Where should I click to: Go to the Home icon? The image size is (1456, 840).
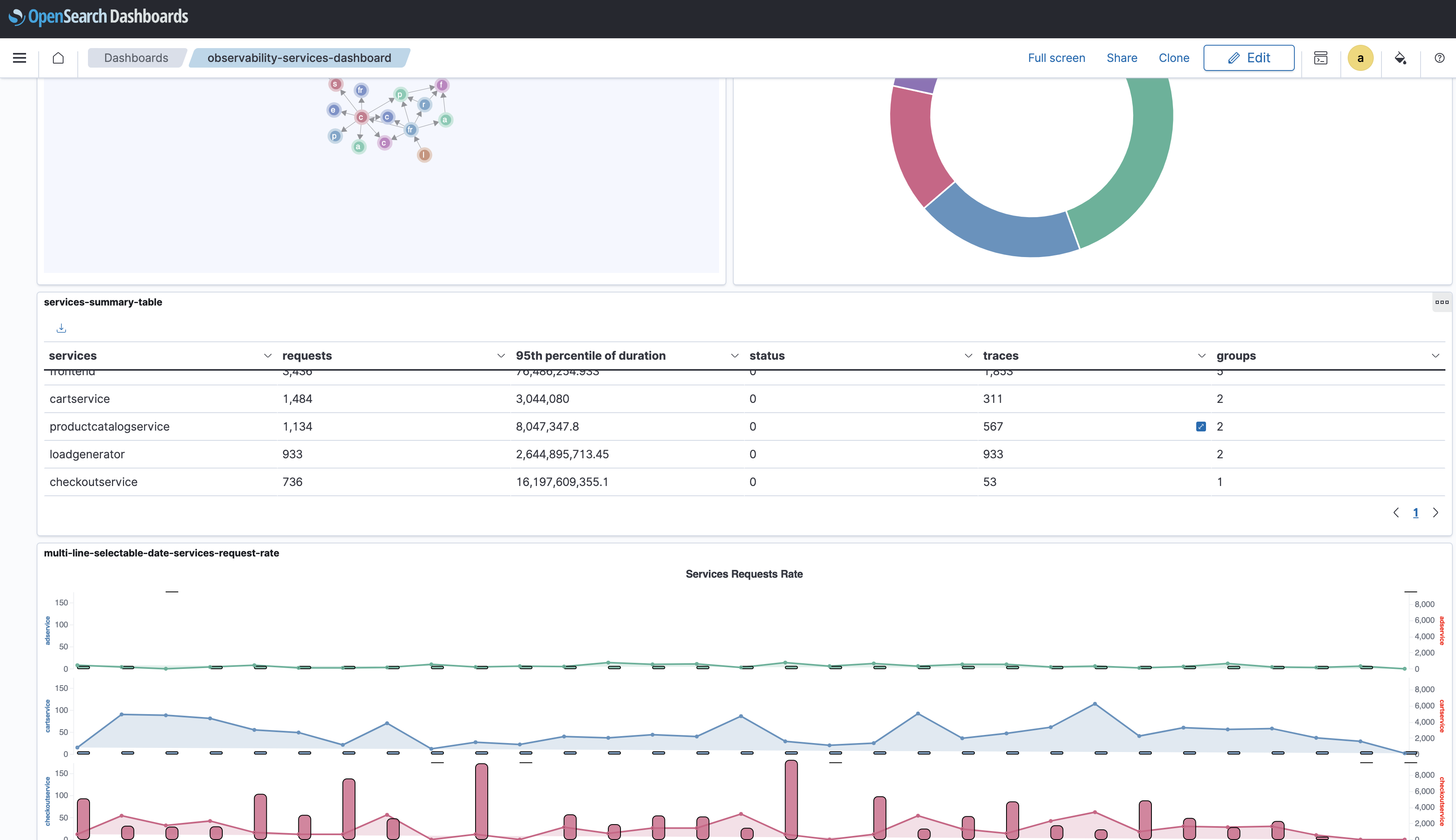[x=58, y=58]
